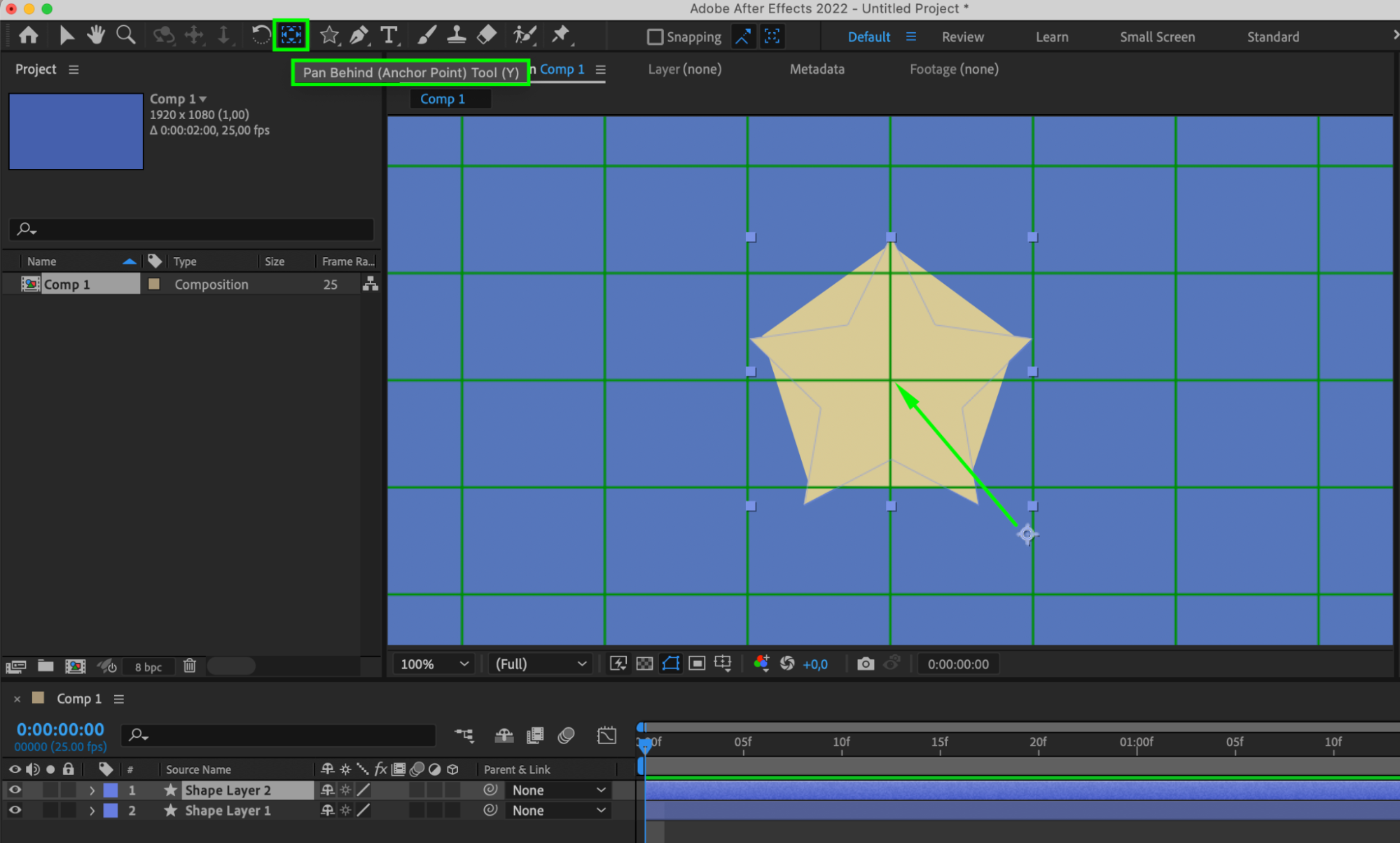Viewport: 1400px width, 843px height.
Task: Activate the Puppet Pin tool
Action: (560, 35)
